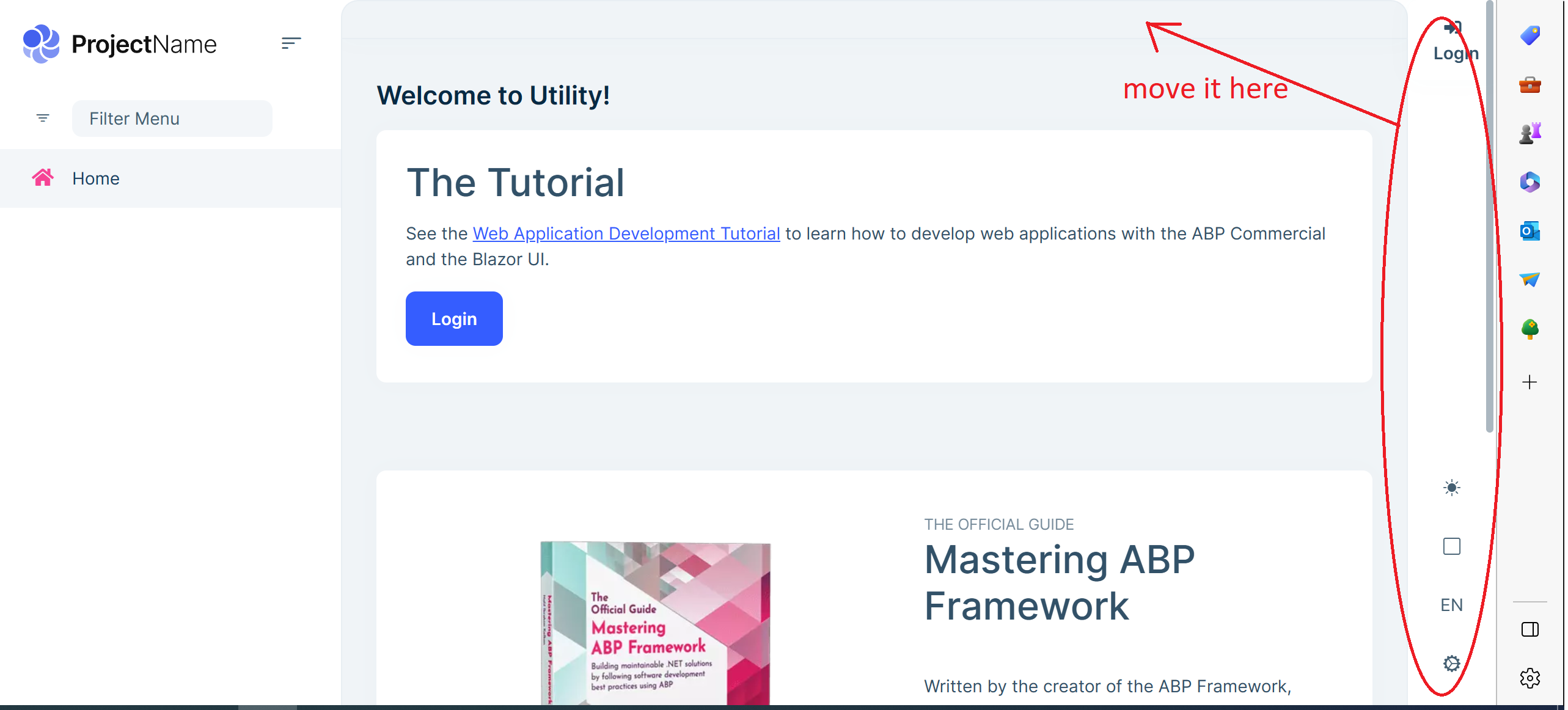Screen dimensions: 1568x710
Task: Click the ProjectName logo icon
Action: pos(41,44)
